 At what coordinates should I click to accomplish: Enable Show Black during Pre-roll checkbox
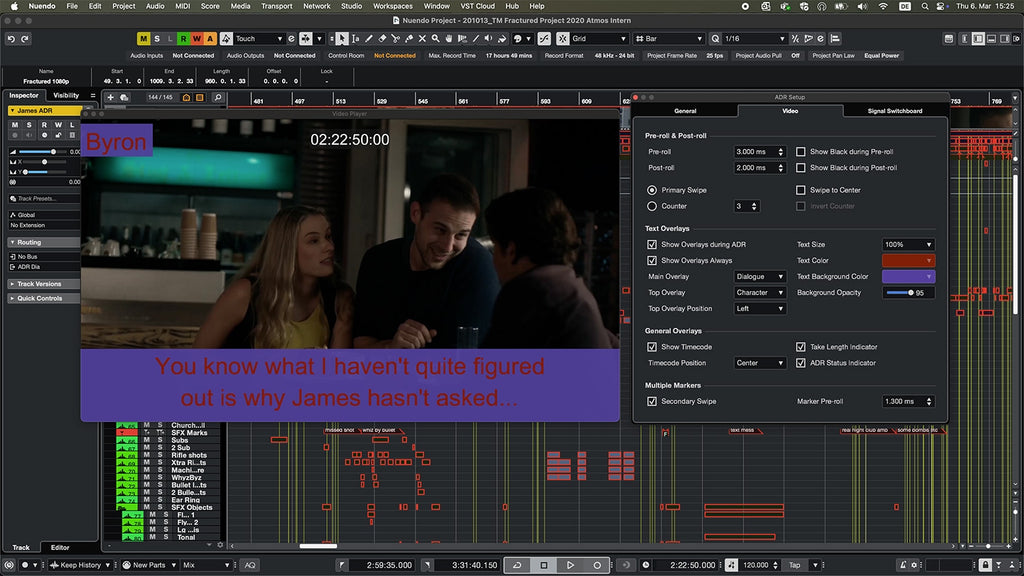pyautogui.click(x=801, y=152)
